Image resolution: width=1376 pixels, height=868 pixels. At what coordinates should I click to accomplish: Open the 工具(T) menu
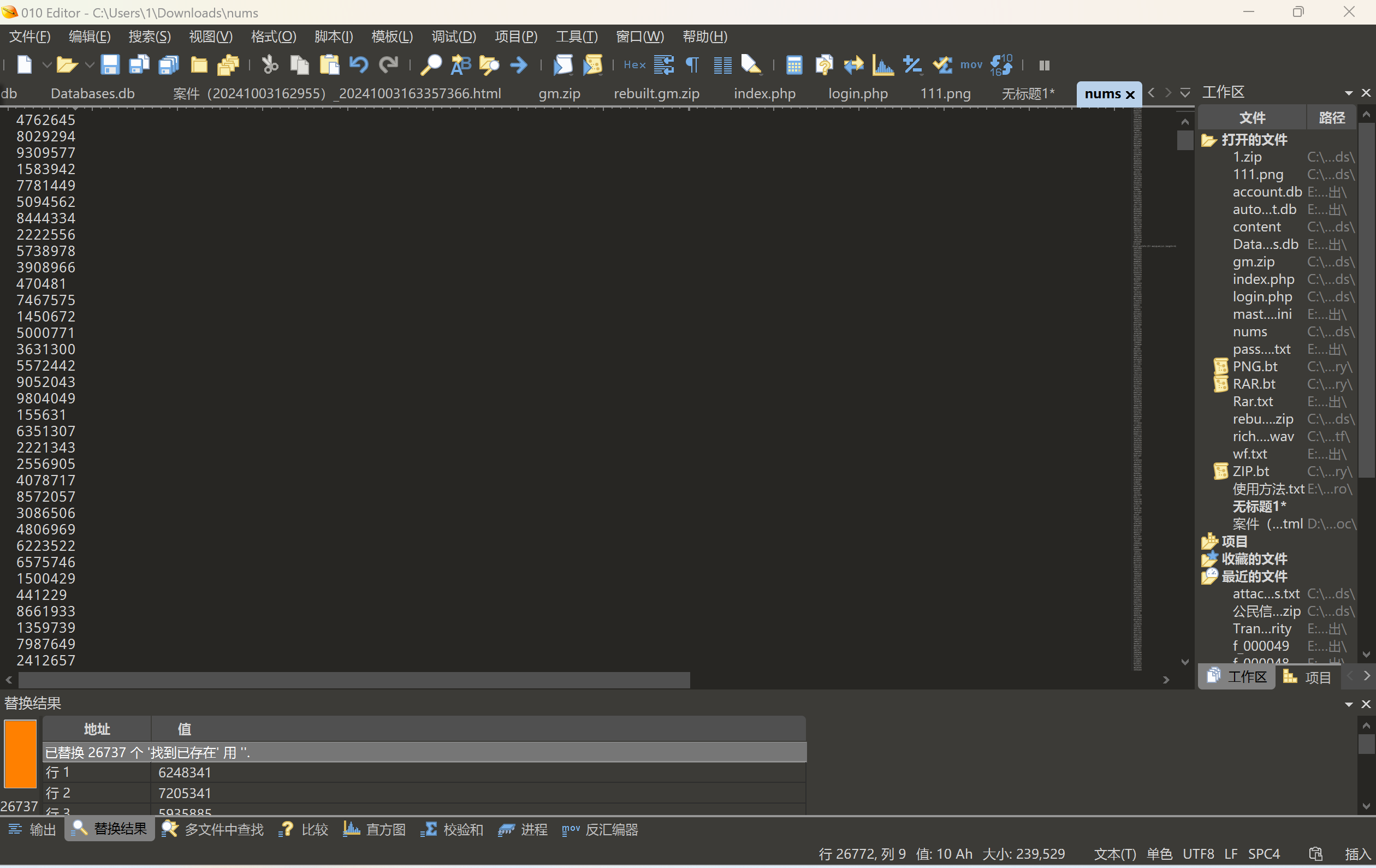577,37
